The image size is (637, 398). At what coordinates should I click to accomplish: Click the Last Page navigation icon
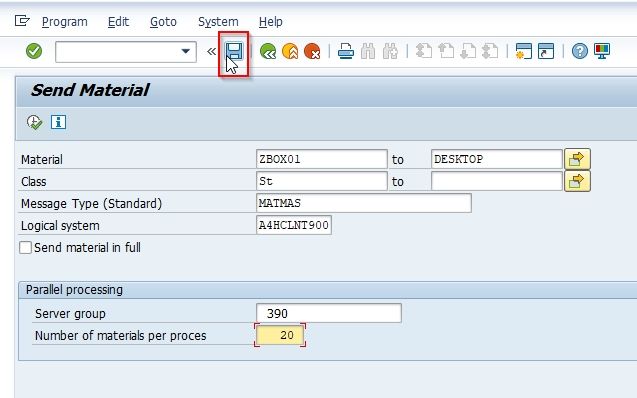pos(490,52)
